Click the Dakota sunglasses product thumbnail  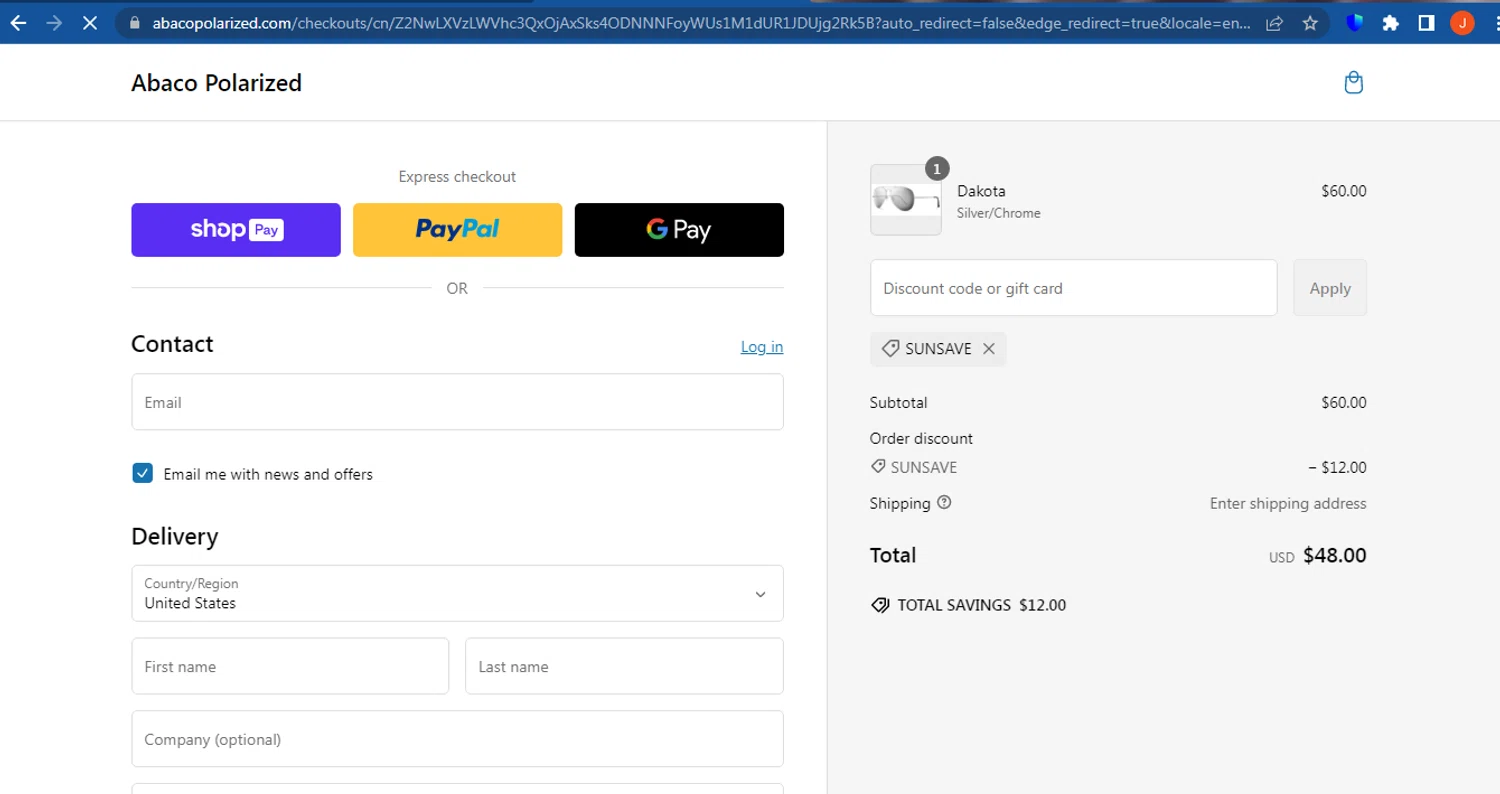pos(906,200)
